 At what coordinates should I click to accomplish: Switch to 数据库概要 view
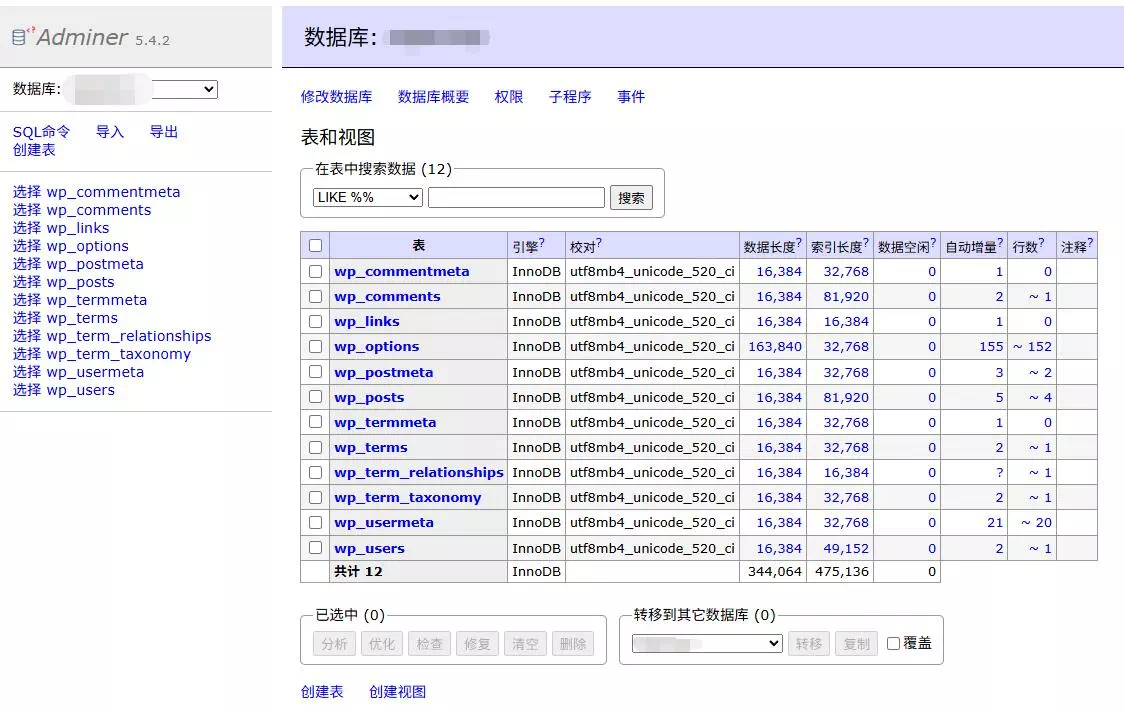click(436, 97)
